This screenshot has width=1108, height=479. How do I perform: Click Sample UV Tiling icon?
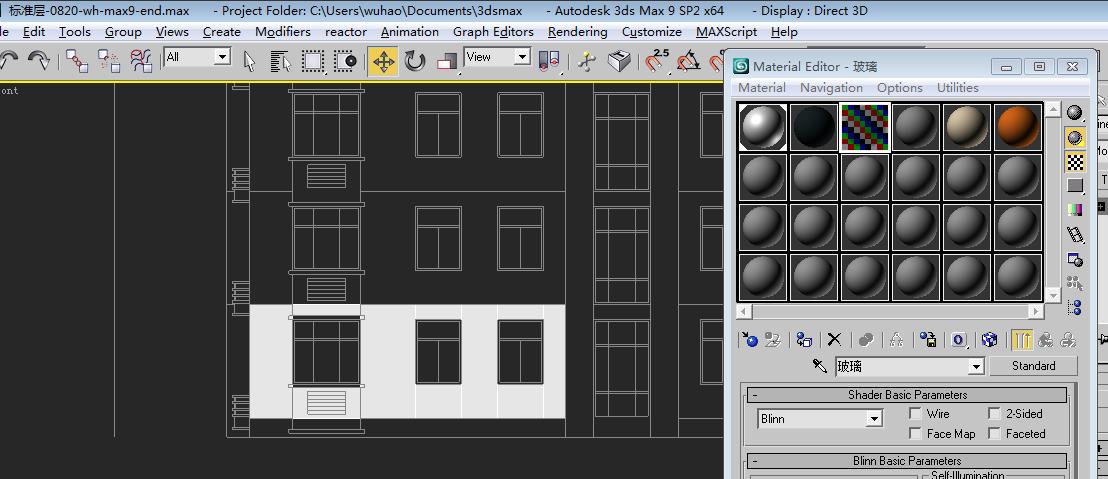click(1075, 186)
